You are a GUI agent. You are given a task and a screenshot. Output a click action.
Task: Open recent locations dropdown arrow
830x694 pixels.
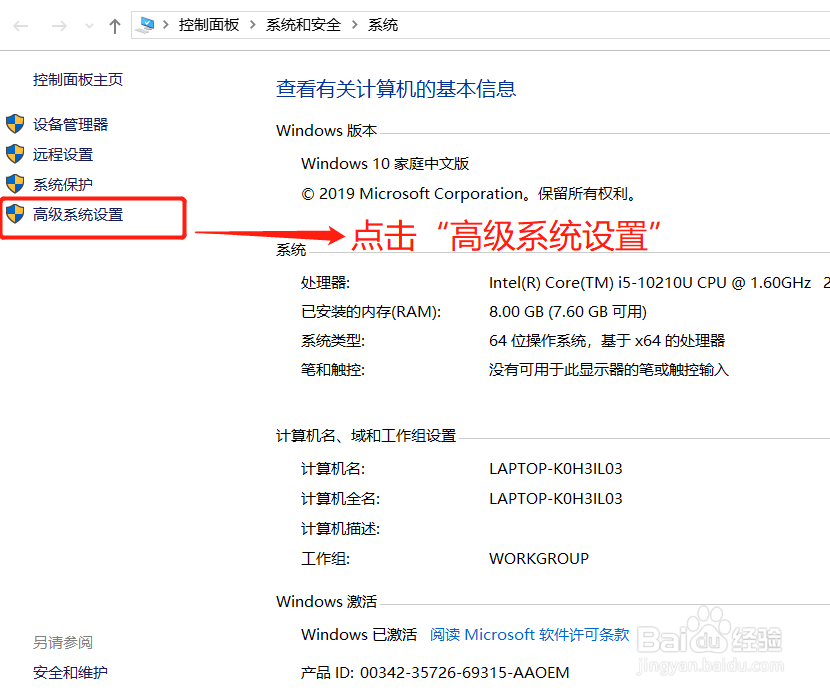click(89, 25)
